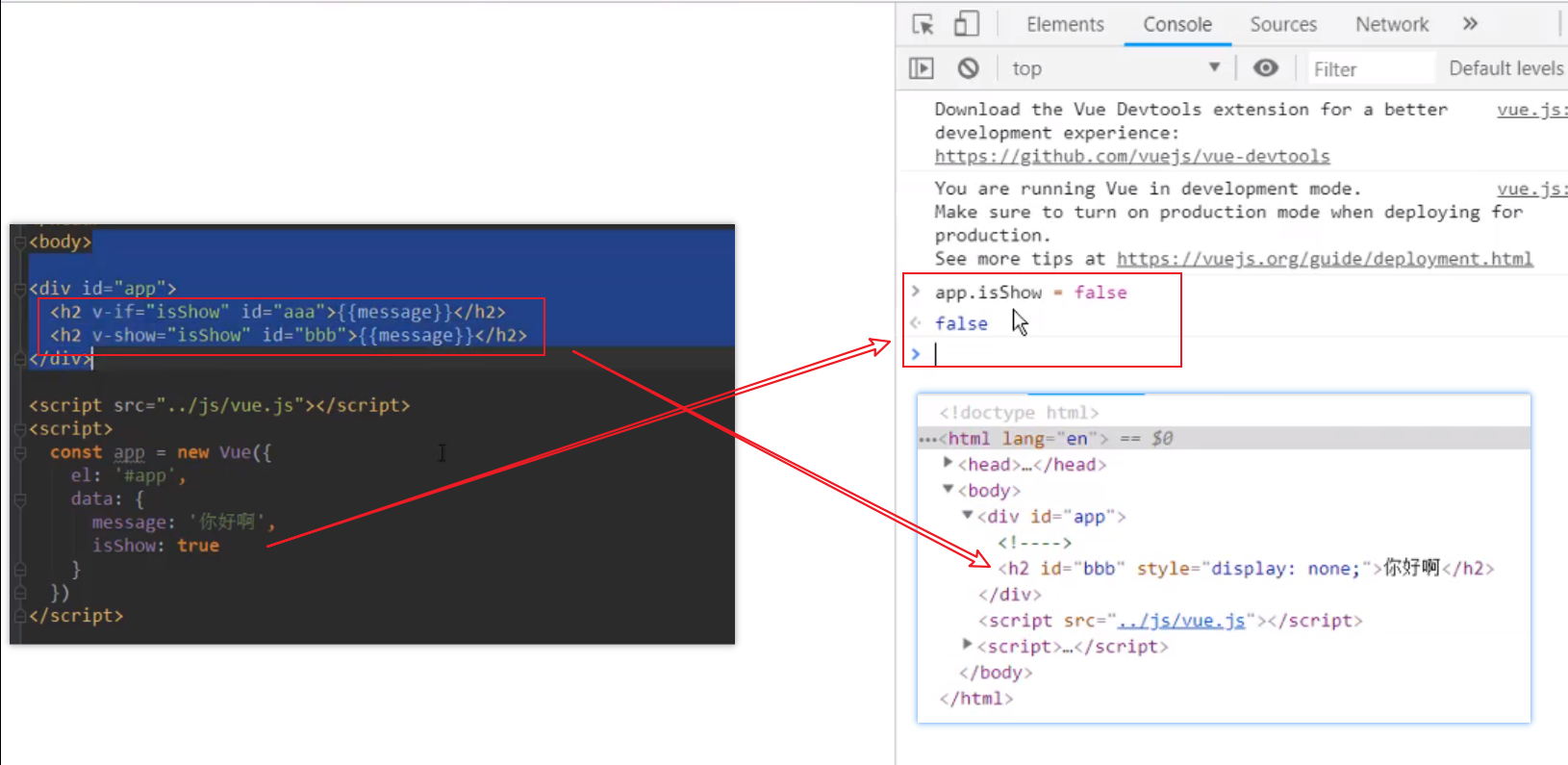Select the closing </body> tag row

tap(996, 673)
